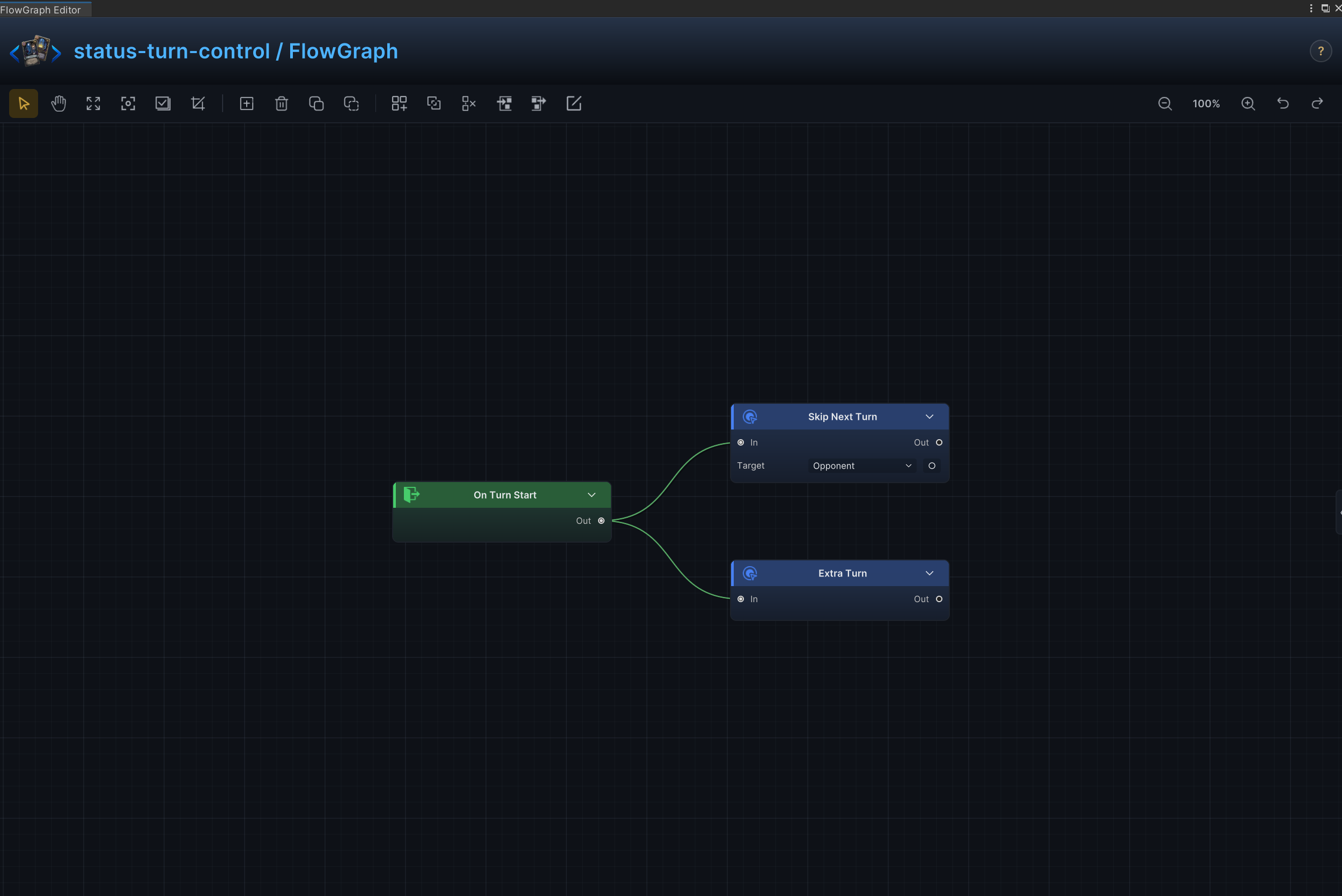Activate the hand pan tool

pyautogui.click(x=58, y=103)
